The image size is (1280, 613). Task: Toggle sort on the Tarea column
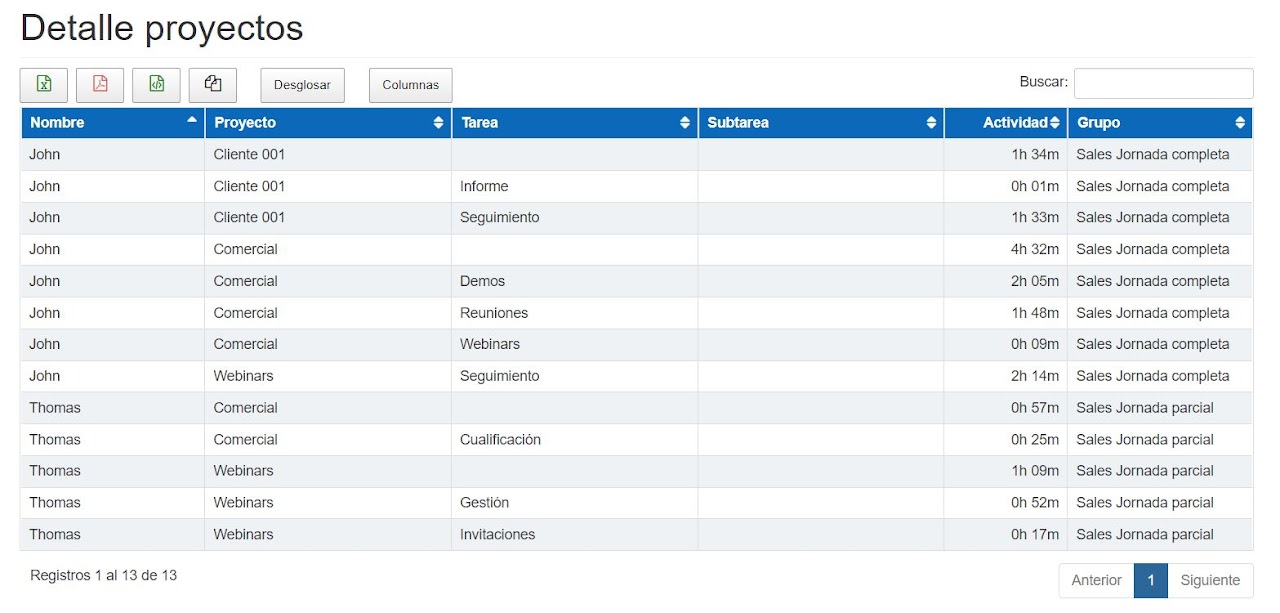(684, 123)
